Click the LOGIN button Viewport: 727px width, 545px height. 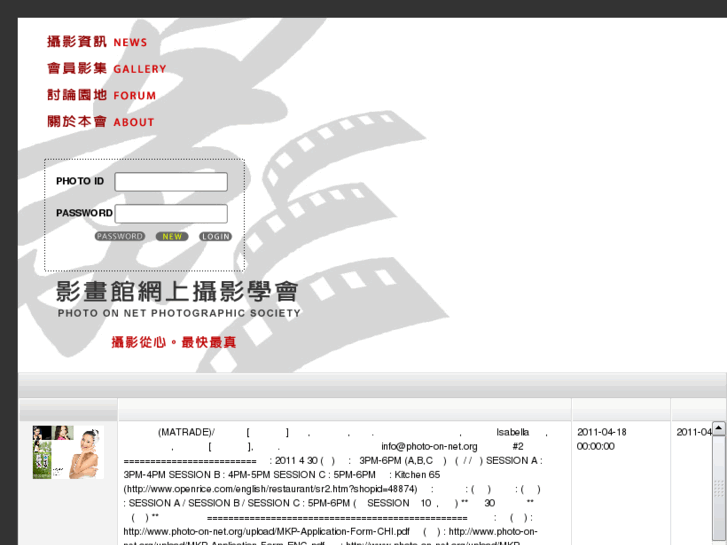(216, 237)
